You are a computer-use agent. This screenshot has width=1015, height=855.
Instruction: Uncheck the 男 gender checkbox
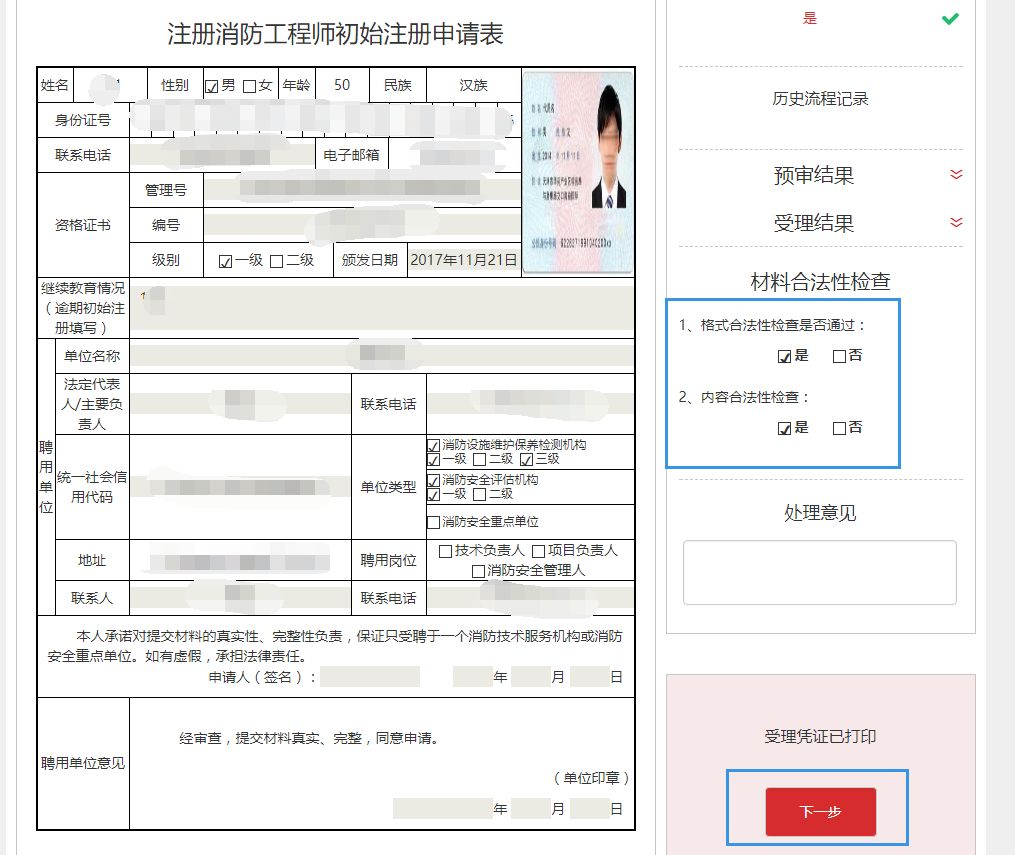click(x=212, y=85)
